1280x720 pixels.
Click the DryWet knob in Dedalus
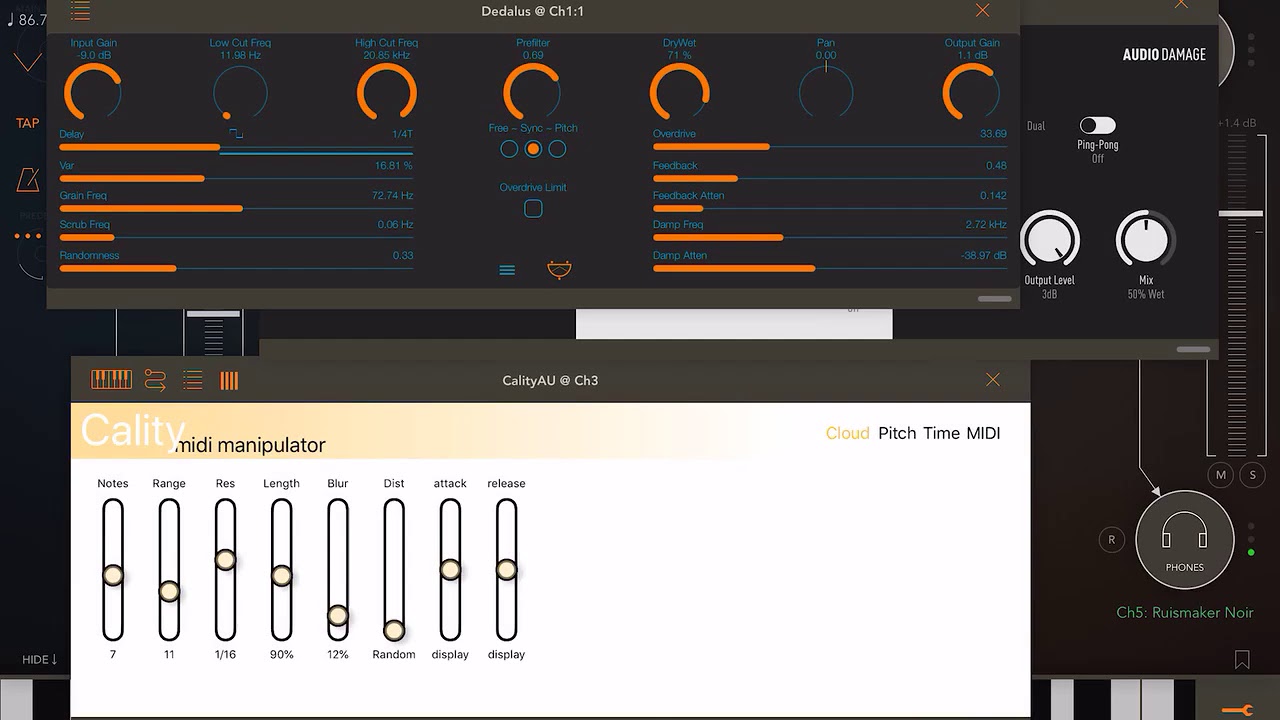679,92
